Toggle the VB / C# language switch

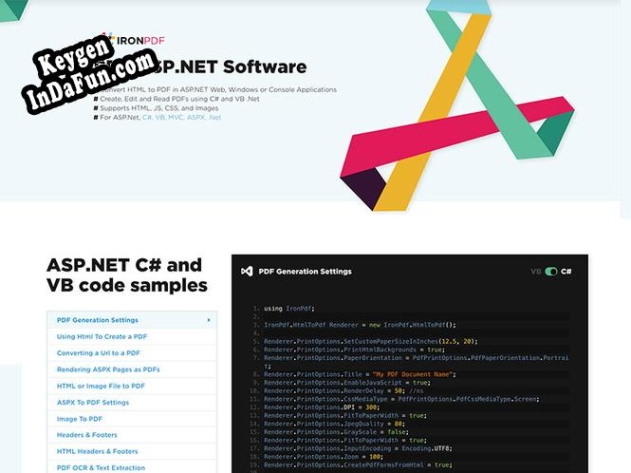[x=551, y=272]
